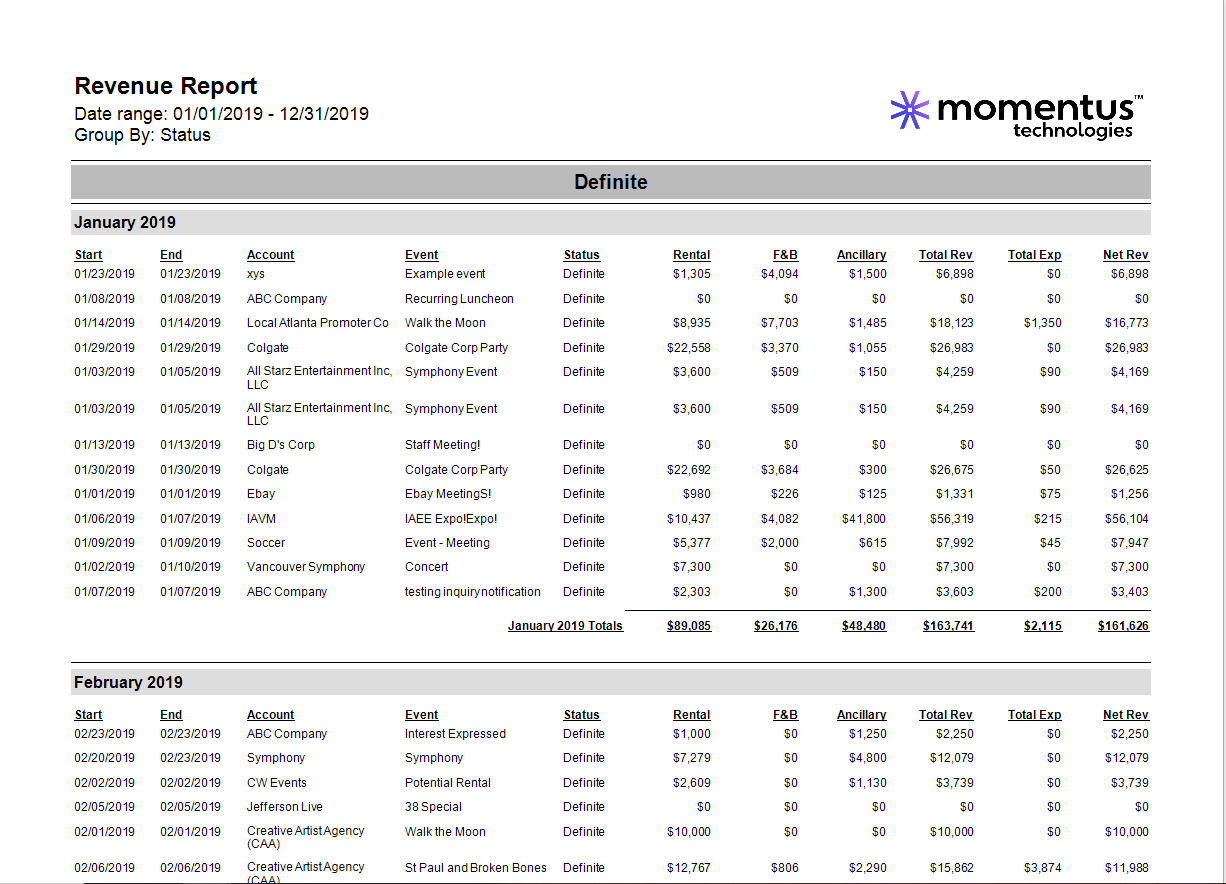Click the "Interest Expressed" event name

tap(455, 734)
